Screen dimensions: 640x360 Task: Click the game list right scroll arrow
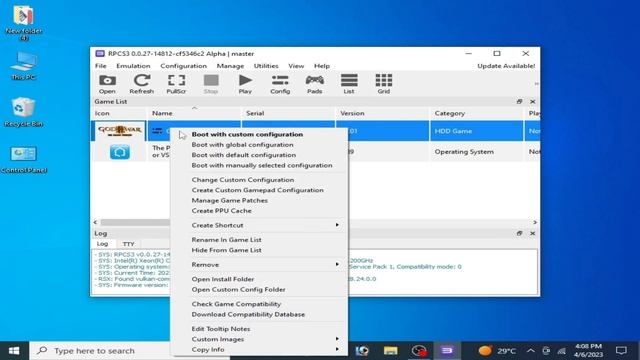(x=535, y=222)
